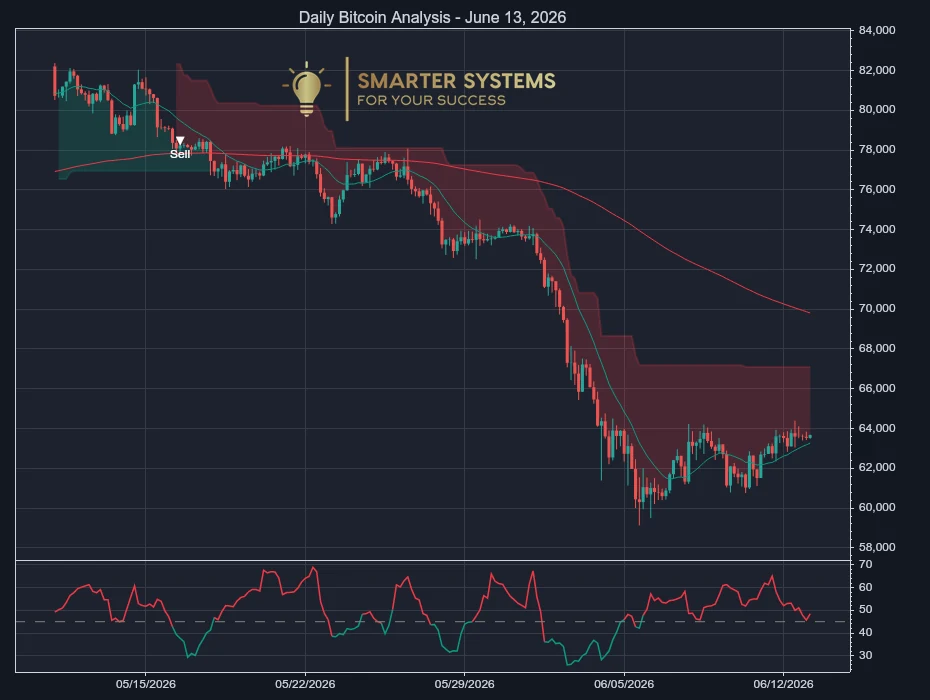Viewport: 930px width, 700px height.
Task: Click the chart title 'Daily Bitcoin Analysis - June 13, 2026'
Action: [x=432, y=17]
